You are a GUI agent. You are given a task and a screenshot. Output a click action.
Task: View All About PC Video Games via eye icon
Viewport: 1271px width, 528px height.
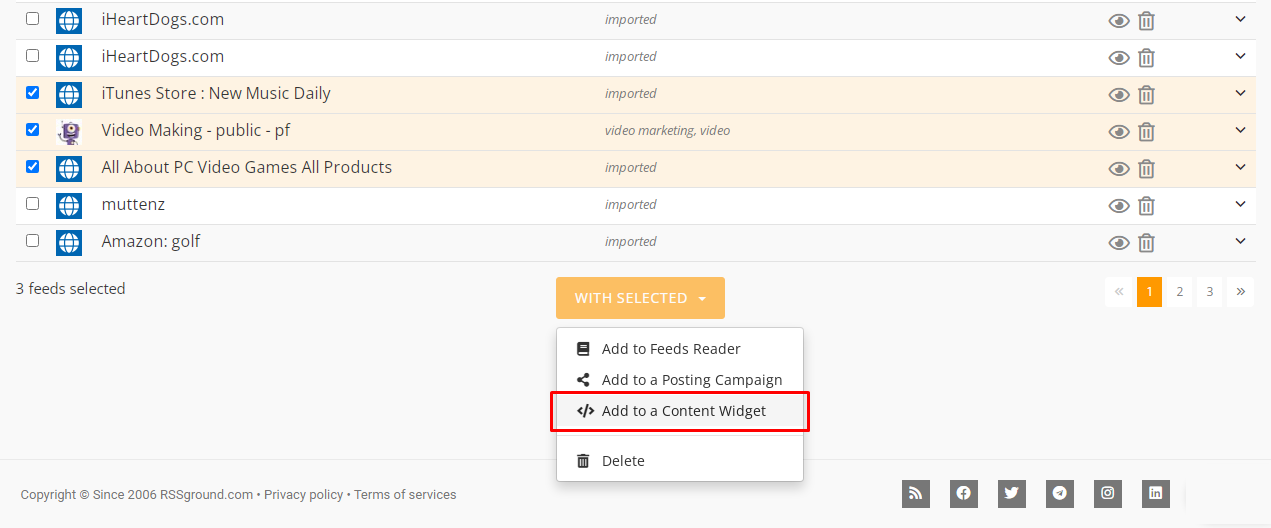tap(1119, 169)
